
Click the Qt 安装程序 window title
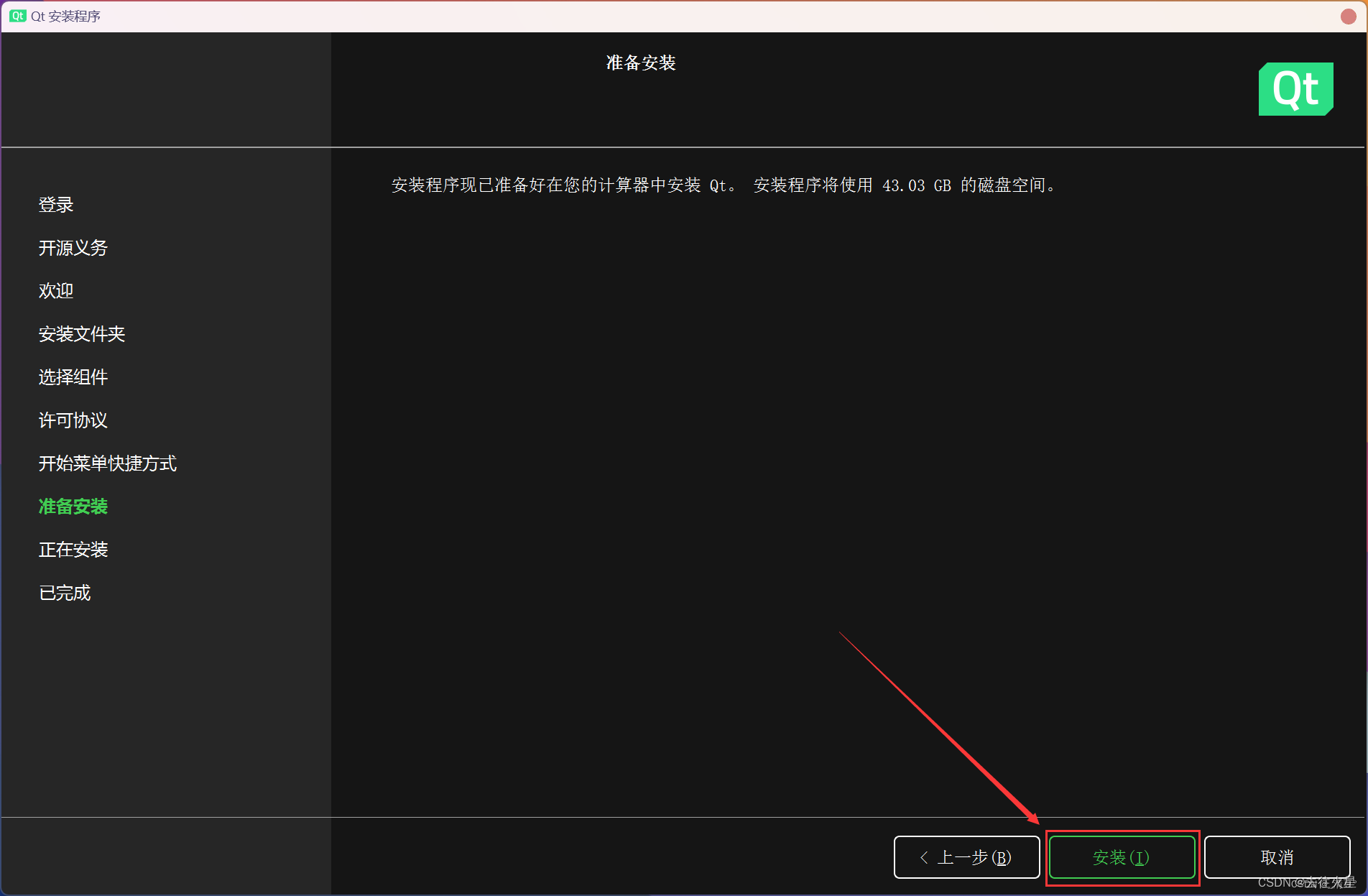tap(65, 16)
